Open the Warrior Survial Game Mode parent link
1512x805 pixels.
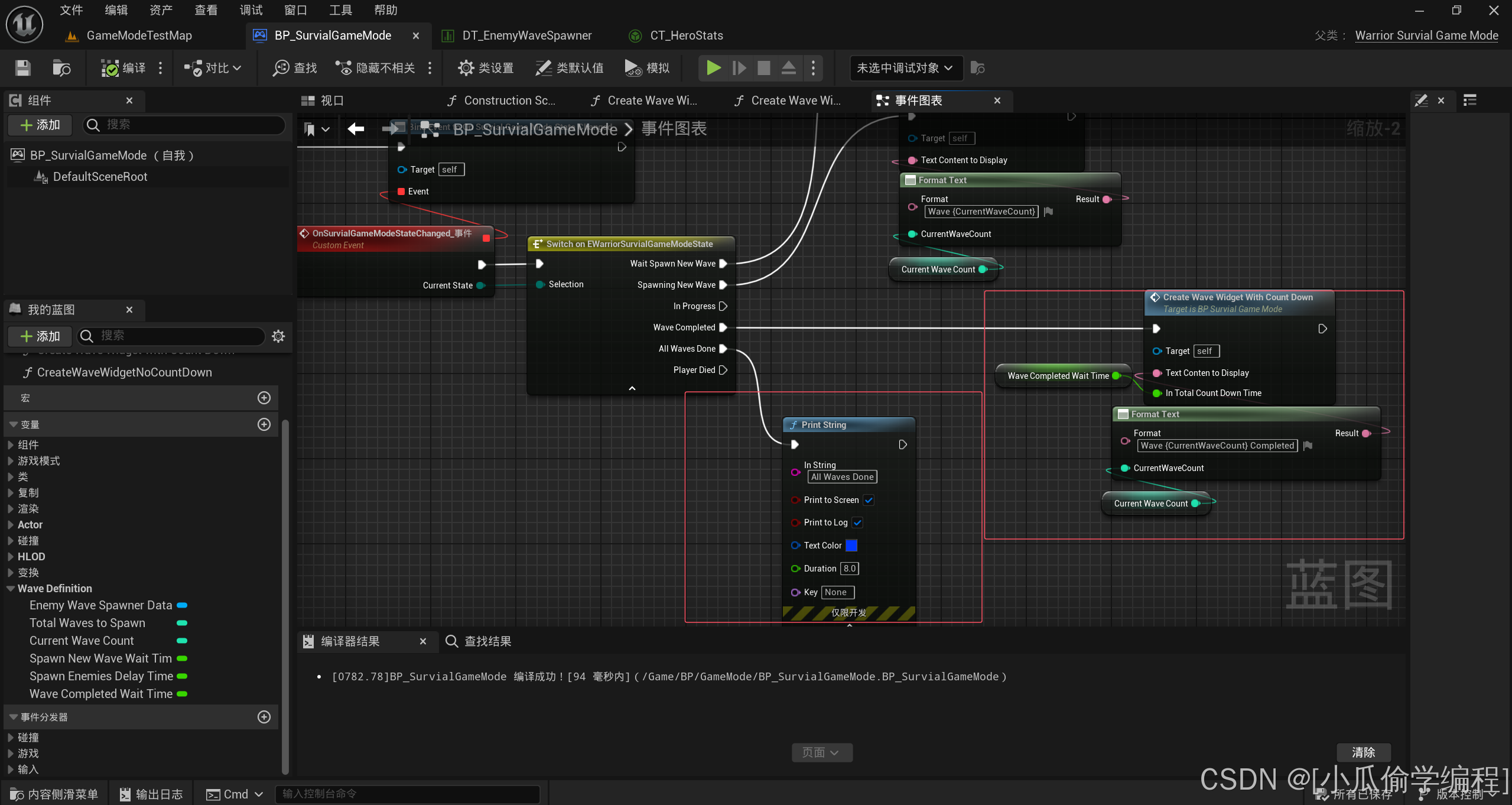click(1426, 35)
